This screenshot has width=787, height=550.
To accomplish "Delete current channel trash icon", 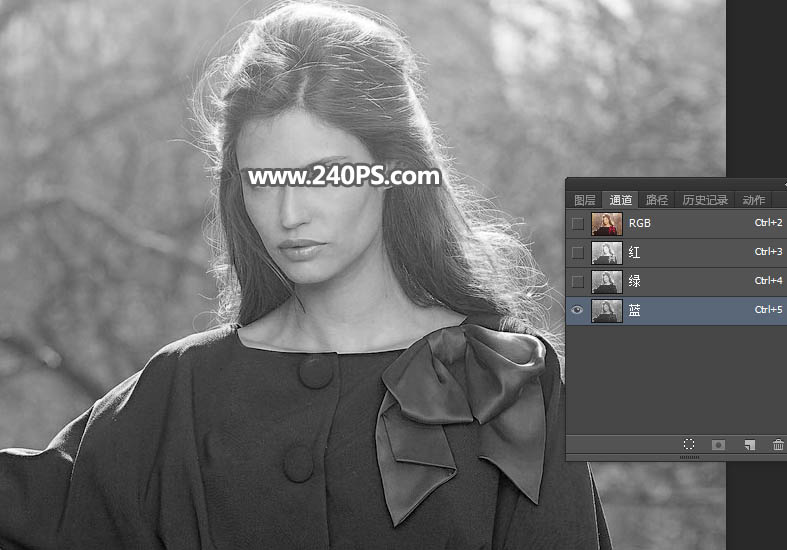I will click(778, 444).
